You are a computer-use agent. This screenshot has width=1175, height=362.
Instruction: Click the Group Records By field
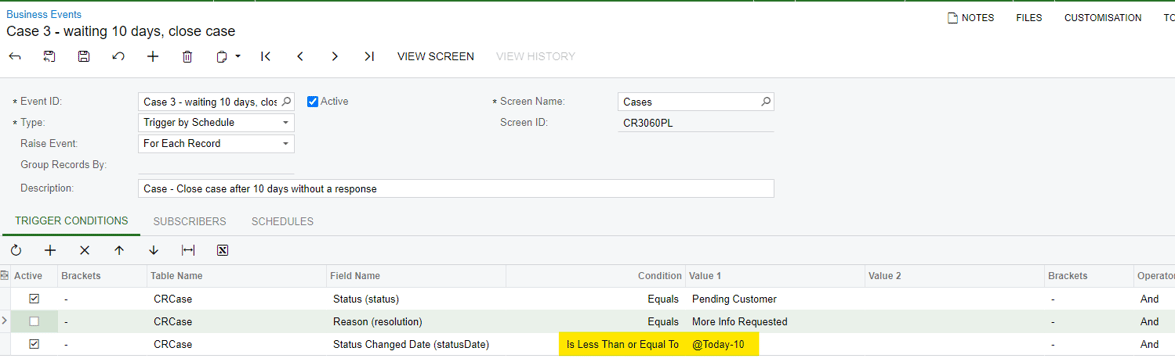coord(217,165)
